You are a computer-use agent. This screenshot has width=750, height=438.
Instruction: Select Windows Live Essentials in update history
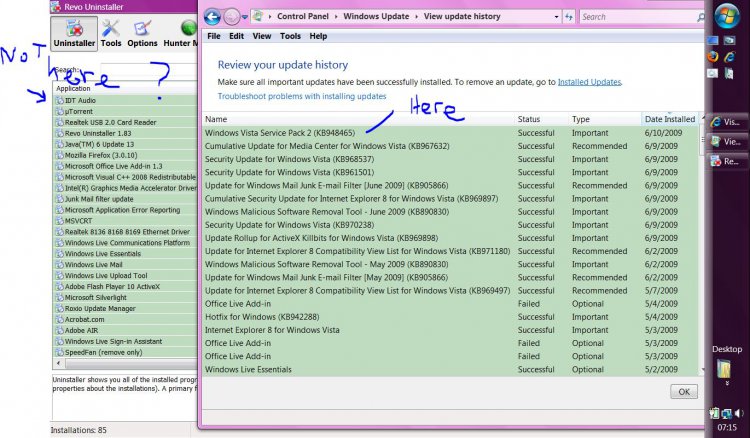coord(450,370)
